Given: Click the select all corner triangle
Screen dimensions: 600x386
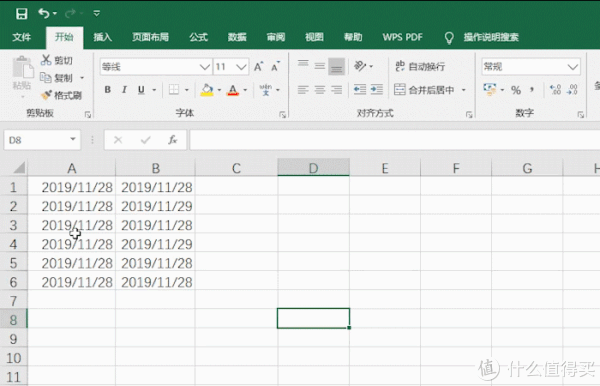Looking at the screenshot, I should point(19,168).
